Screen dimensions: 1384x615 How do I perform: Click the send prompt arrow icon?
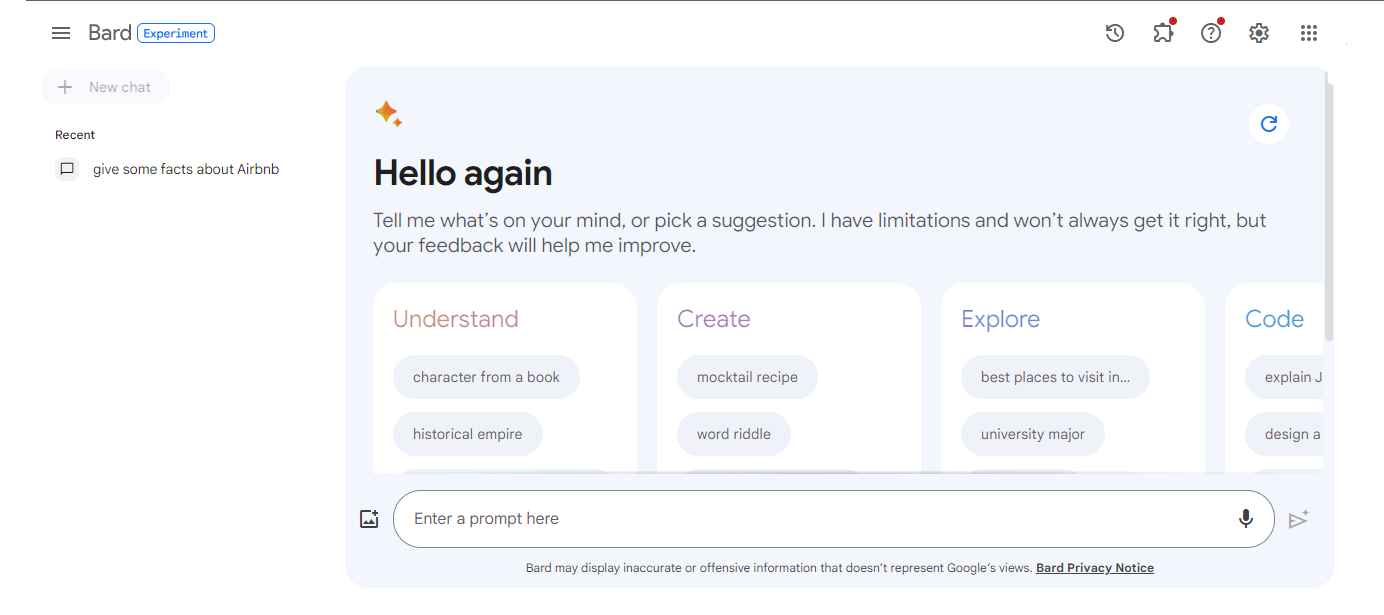click(1299, 519)
